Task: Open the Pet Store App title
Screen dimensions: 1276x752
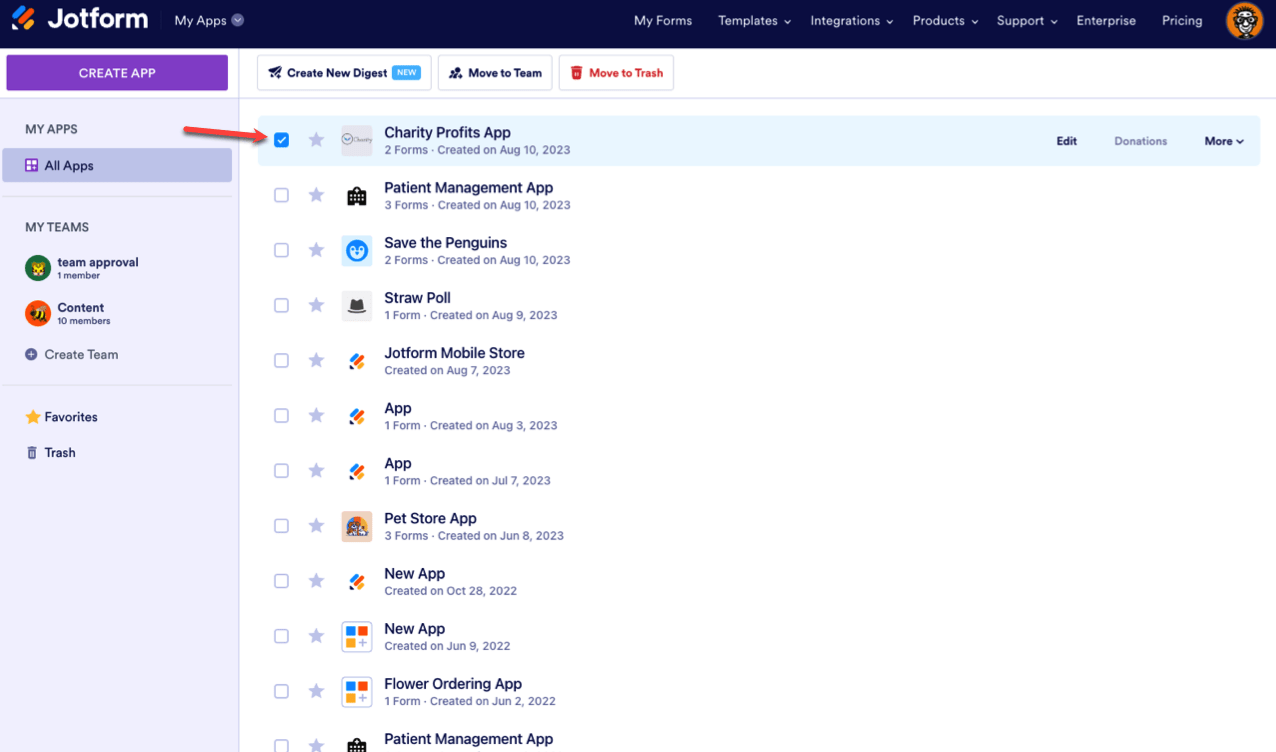Action: [x=430, y=518]
